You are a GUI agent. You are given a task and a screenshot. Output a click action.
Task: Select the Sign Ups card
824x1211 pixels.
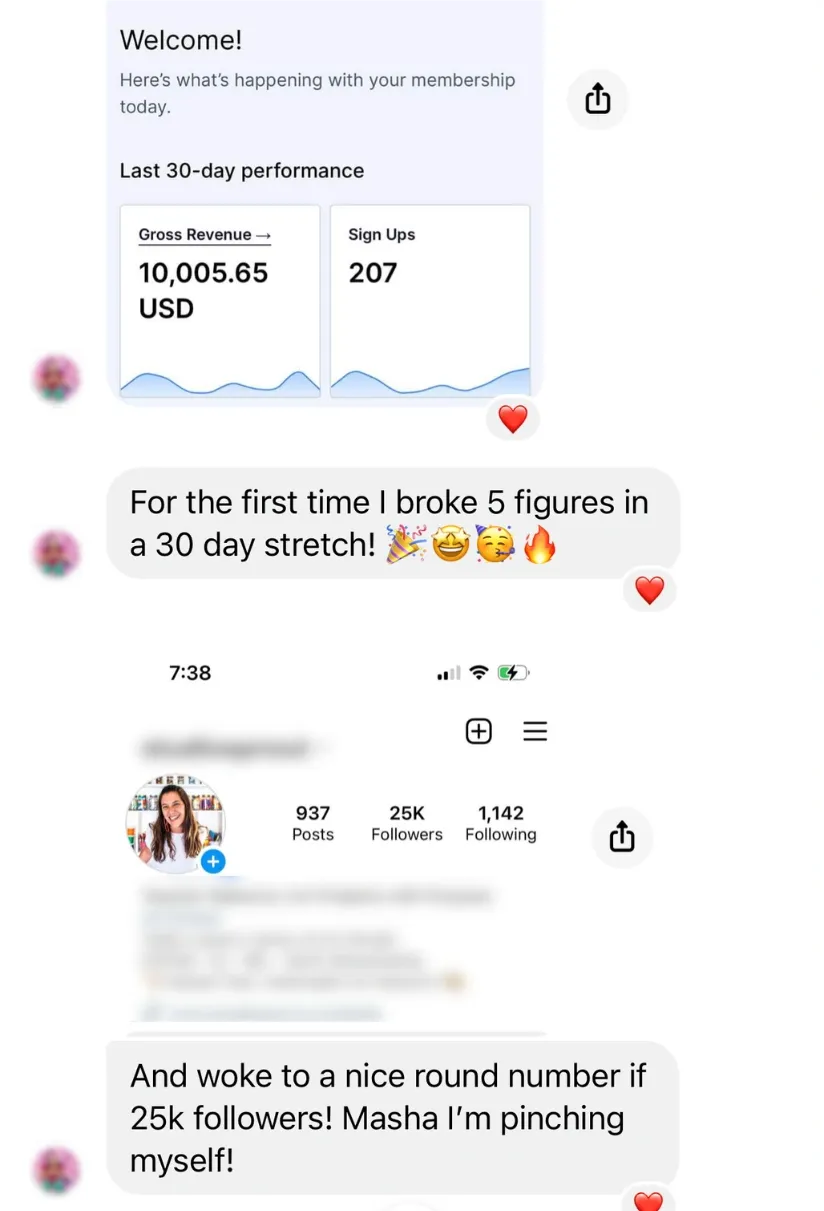coord(430,301)
